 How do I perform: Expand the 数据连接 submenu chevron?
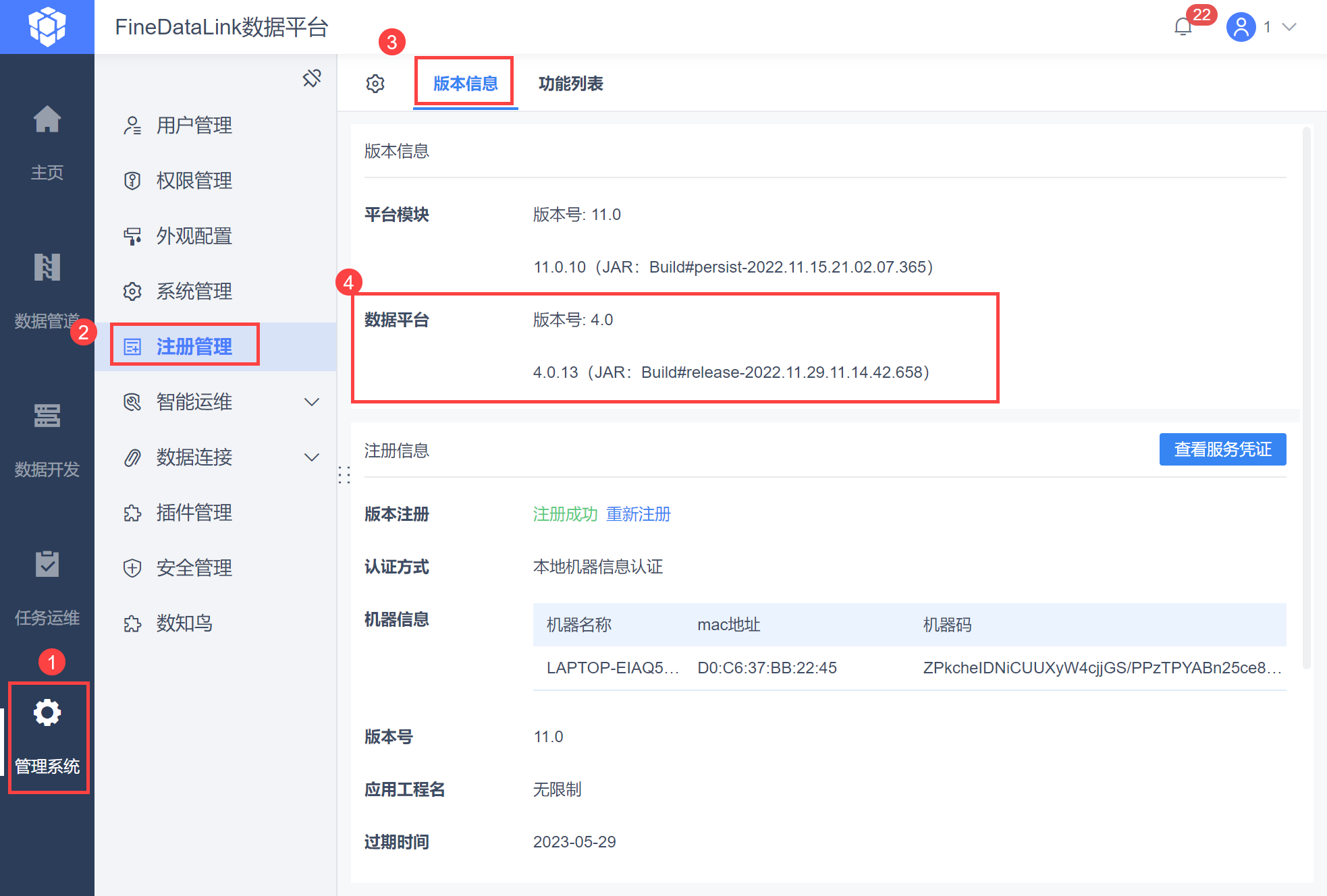[x=312, y=457]
